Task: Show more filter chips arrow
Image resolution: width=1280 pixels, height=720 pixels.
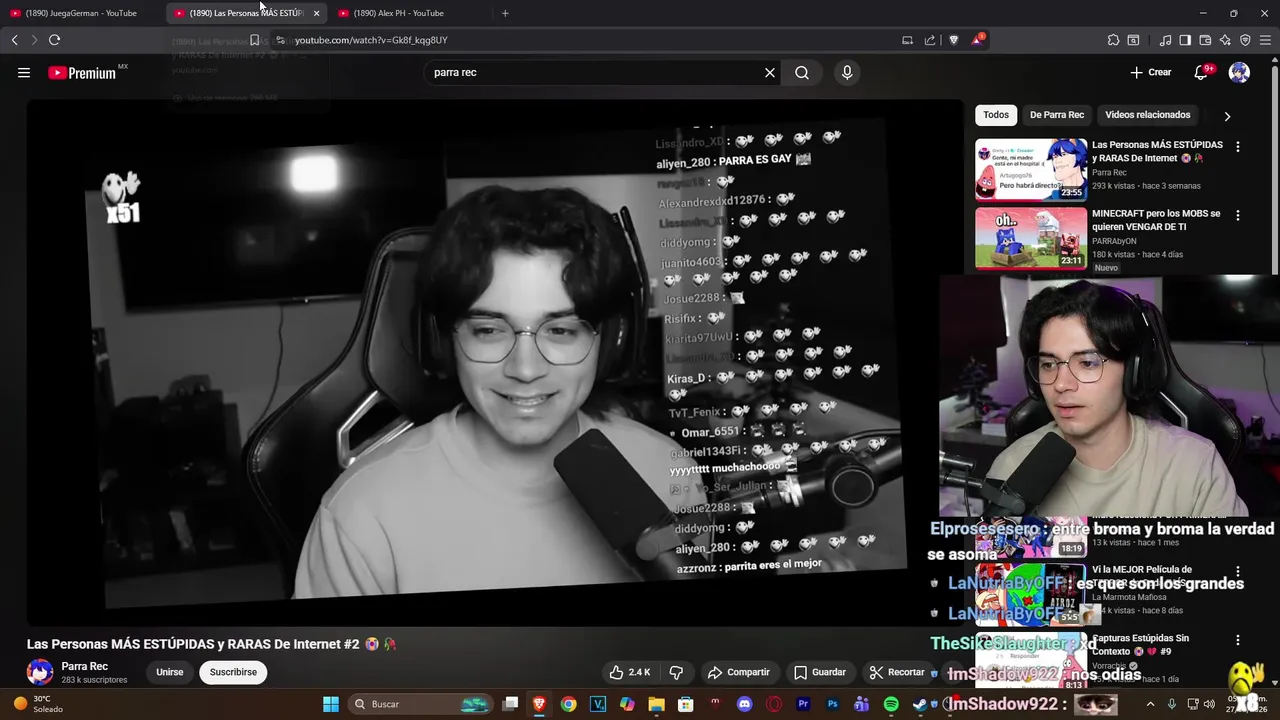Action: tap(1227, 116)
